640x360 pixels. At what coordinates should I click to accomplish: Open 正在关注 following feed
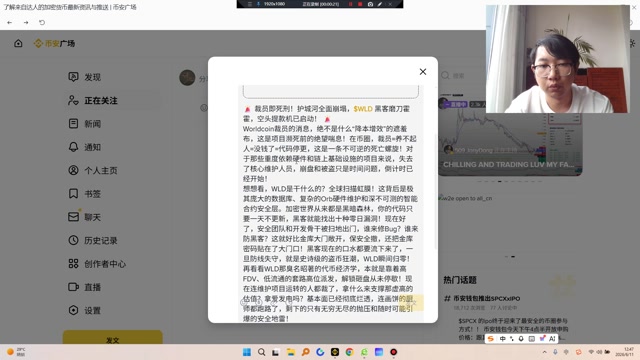click(x=100, y=100)
